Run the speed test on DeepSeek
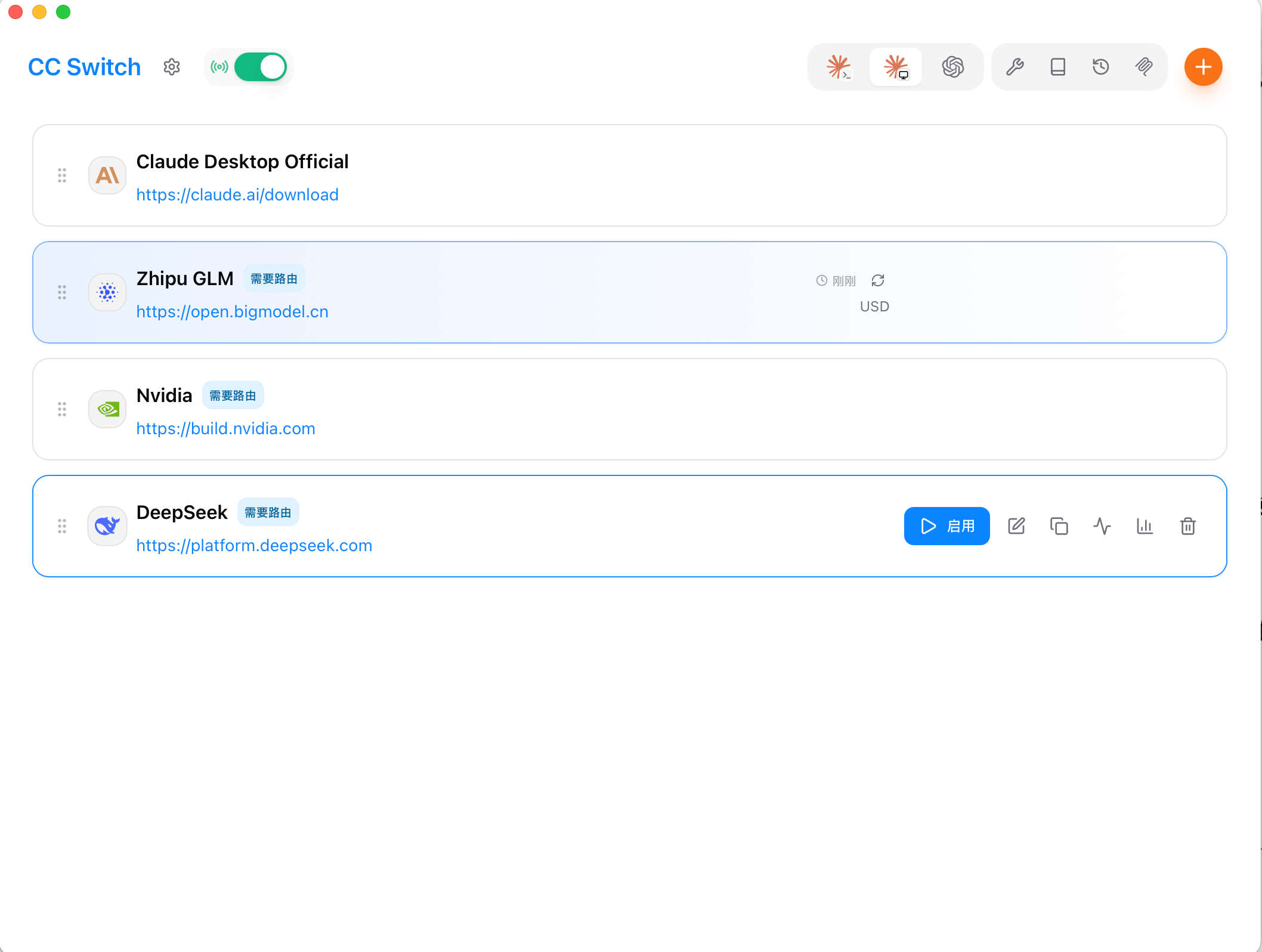Image resolution: width=1262 pixels, height=952 pixels. pyautogui.click(x=1102, y=526)
